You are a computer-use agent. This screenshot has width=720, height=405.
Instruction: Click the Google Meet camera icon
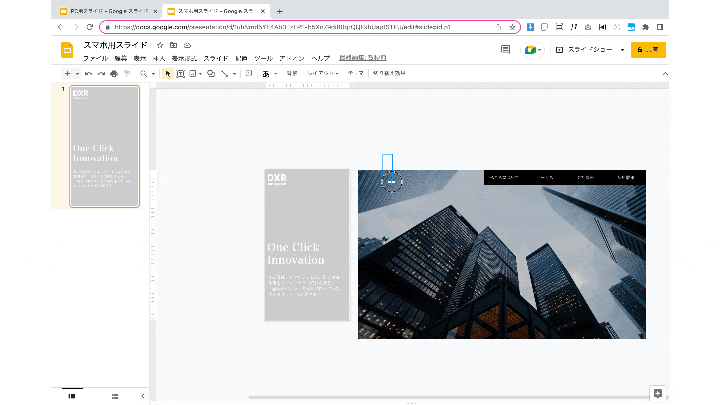[x=531, y=49]
